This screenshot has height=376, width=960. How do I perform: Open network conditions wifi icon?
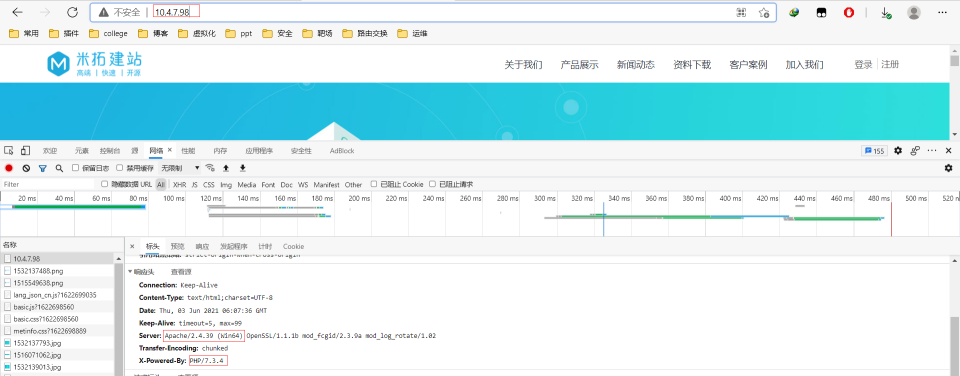[x=210, y=168]
